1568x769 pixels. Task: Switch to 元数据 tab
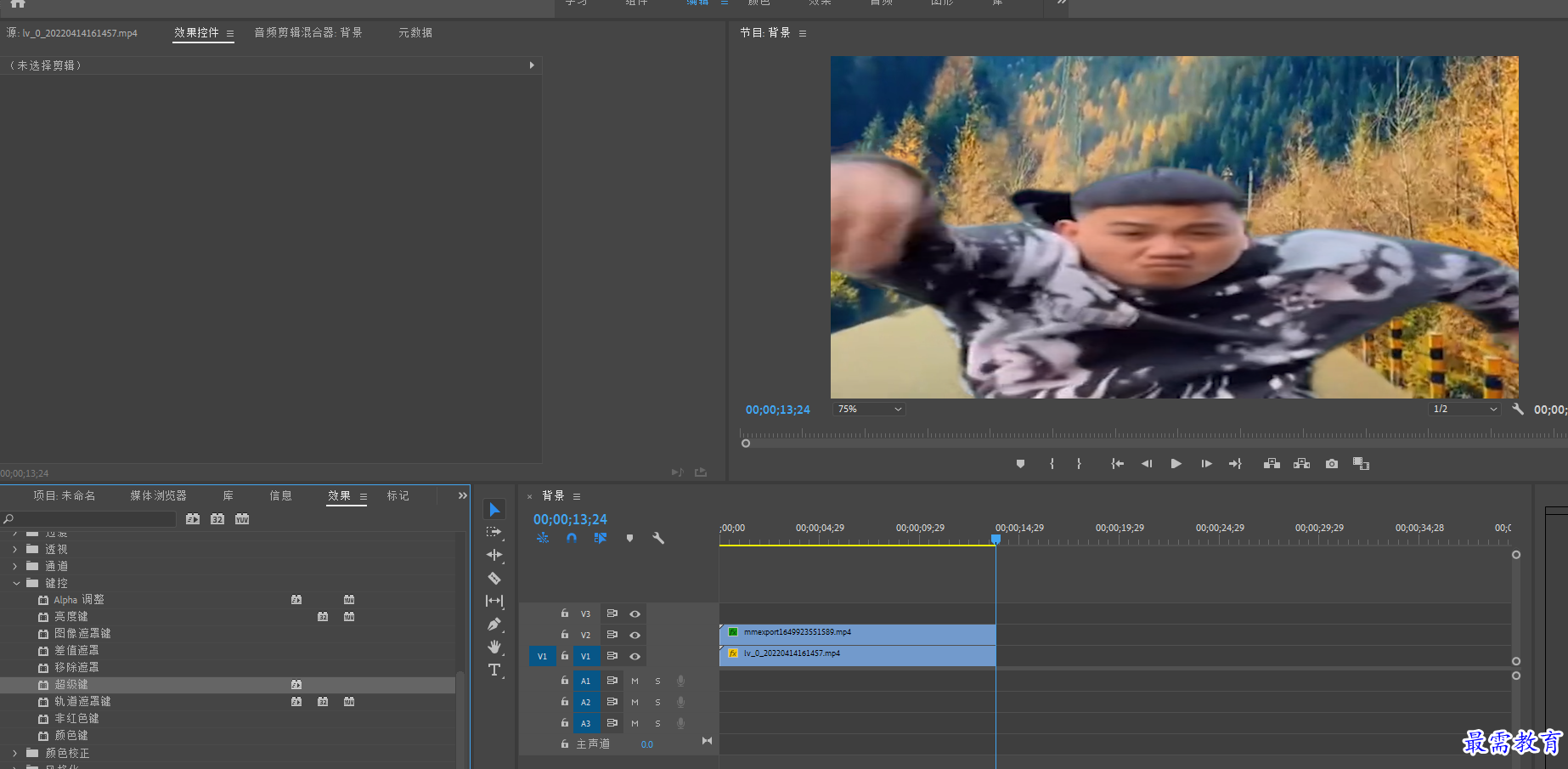[x=415, y=33]
